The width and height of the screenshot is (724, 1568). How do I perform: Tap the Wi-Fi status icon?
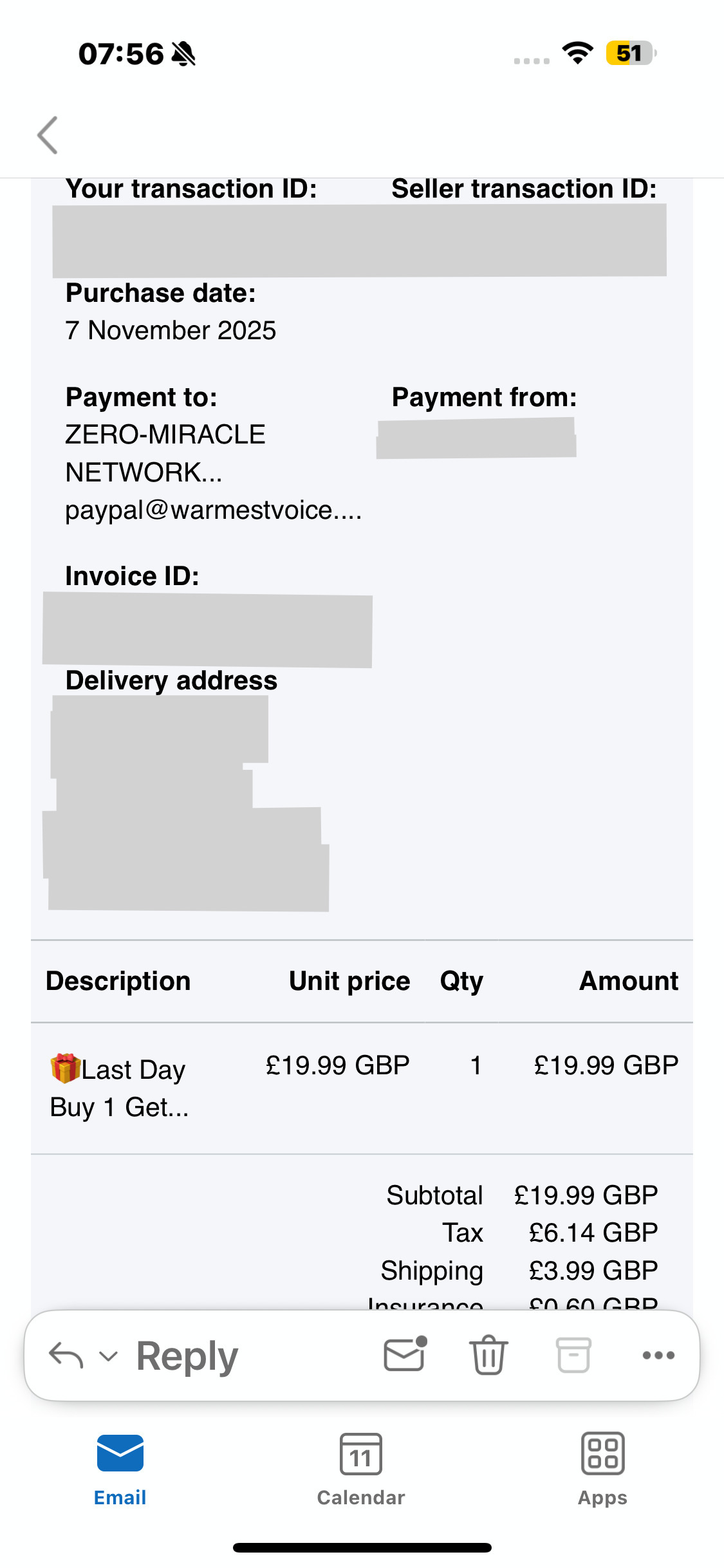pos(577,53)
